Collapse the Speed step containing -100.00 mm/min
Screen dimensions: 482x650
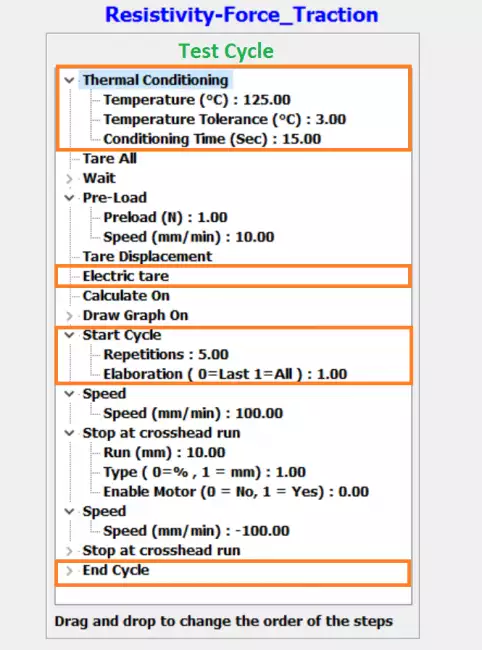click(x=69, y=512)
